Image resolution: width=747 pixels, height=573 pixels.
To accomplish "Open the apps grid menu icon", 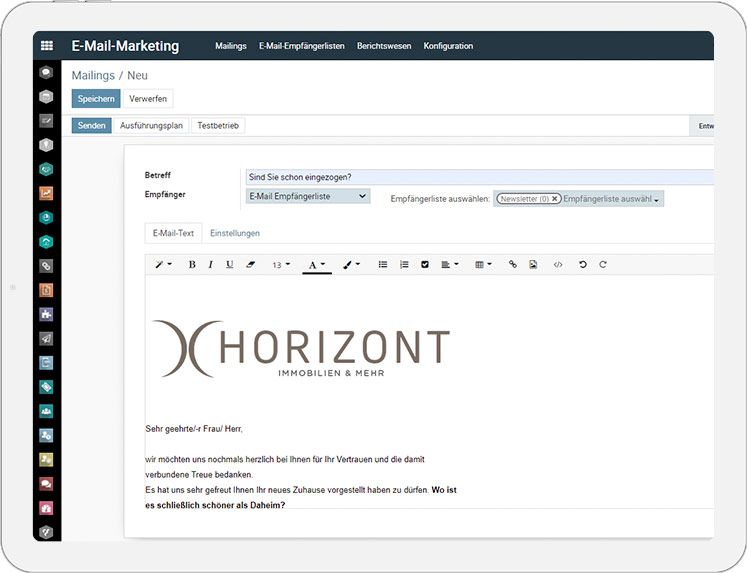I will click(x=47, y=46).
